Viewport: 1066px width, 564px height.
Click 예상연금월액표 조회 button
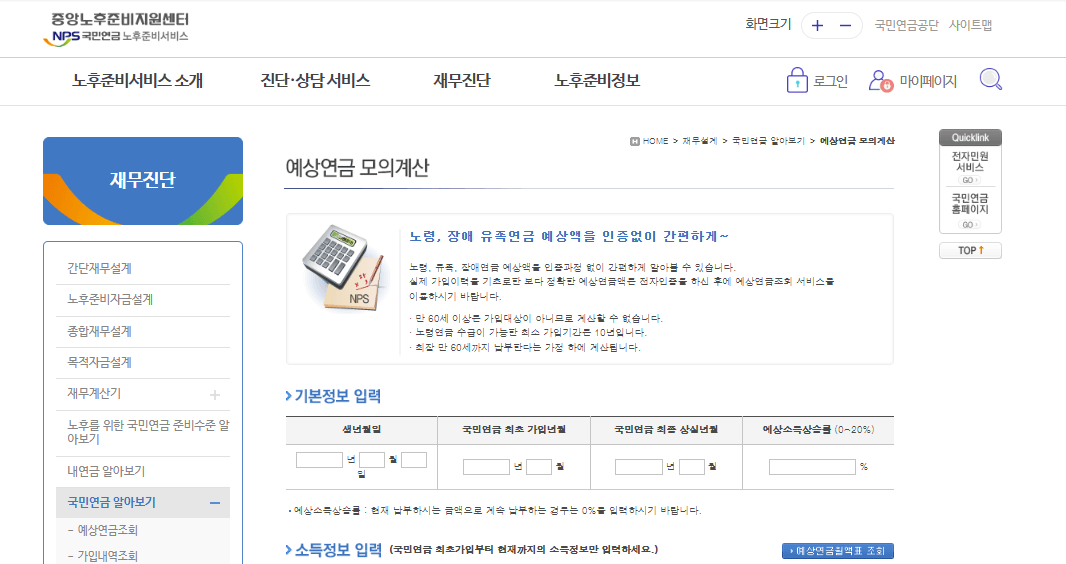click(838, 551)
